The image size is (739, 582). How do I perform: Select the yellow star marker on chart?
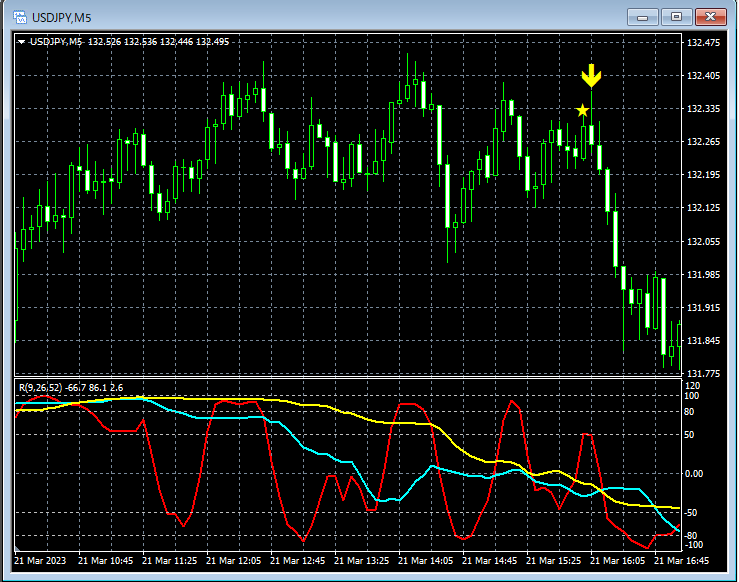tap(582, 110)
